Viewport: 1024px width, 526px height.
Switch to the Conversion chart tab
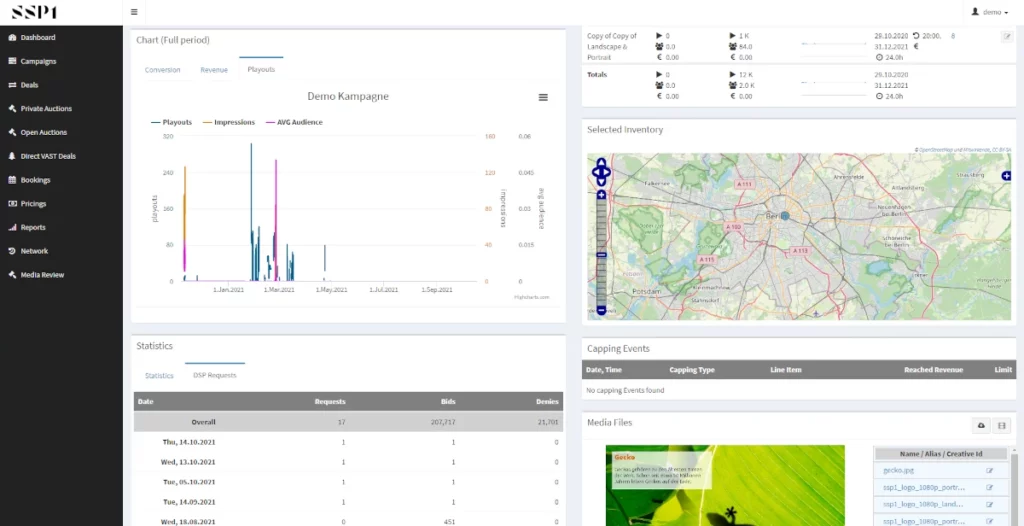click(x=162, y=70)
